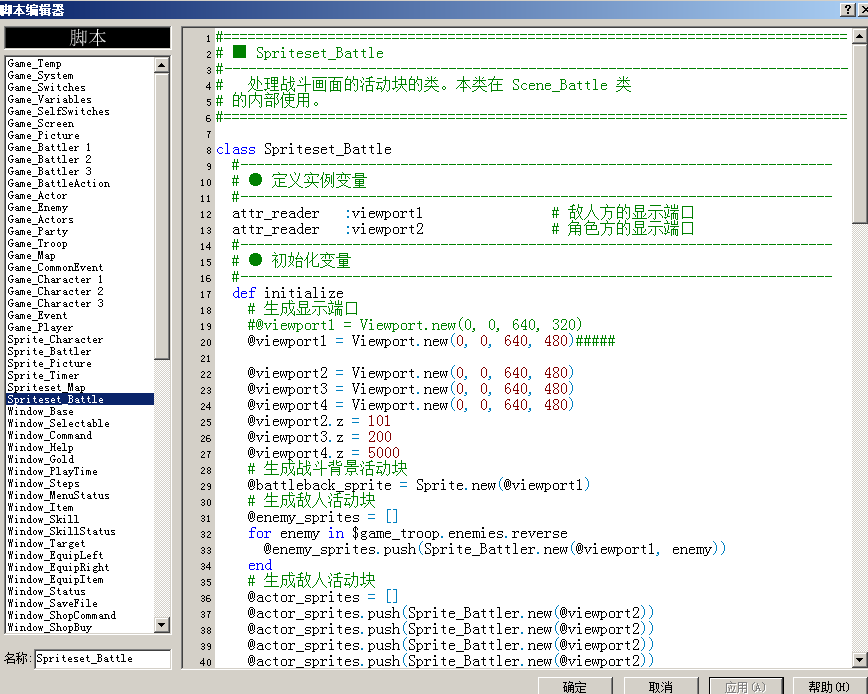Select the Game_Actor script
Screen dimensions: 868x694
[80, 196]
